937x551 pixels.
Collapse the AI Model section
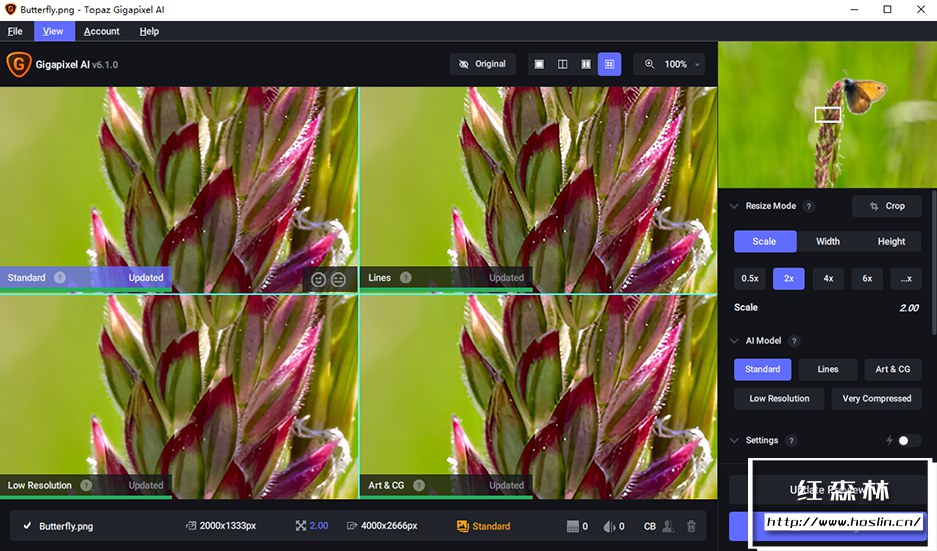[734, 341]
